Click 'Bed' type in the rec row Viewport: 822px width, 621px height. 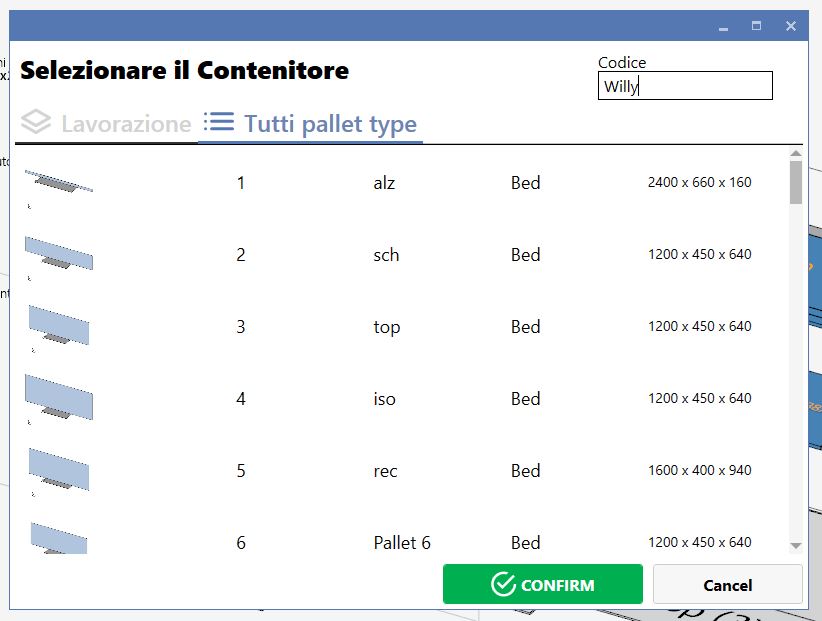pos(526,471)
